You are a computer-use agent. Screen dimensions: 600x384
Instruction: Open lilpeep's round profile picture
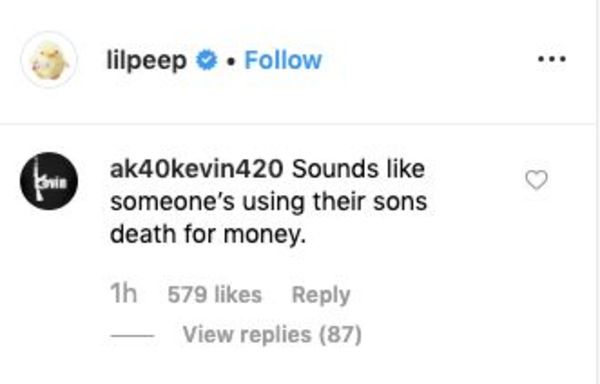click(x=49, y=60)
